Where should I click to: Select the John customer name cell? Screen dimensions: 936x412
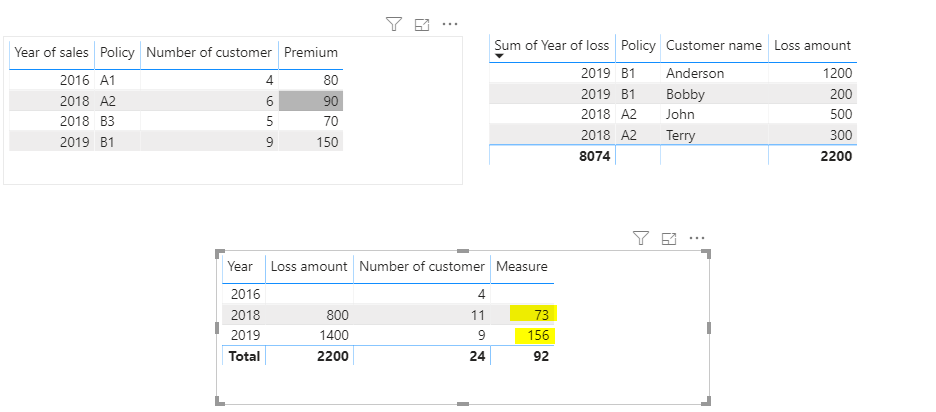tap(714, 115)
